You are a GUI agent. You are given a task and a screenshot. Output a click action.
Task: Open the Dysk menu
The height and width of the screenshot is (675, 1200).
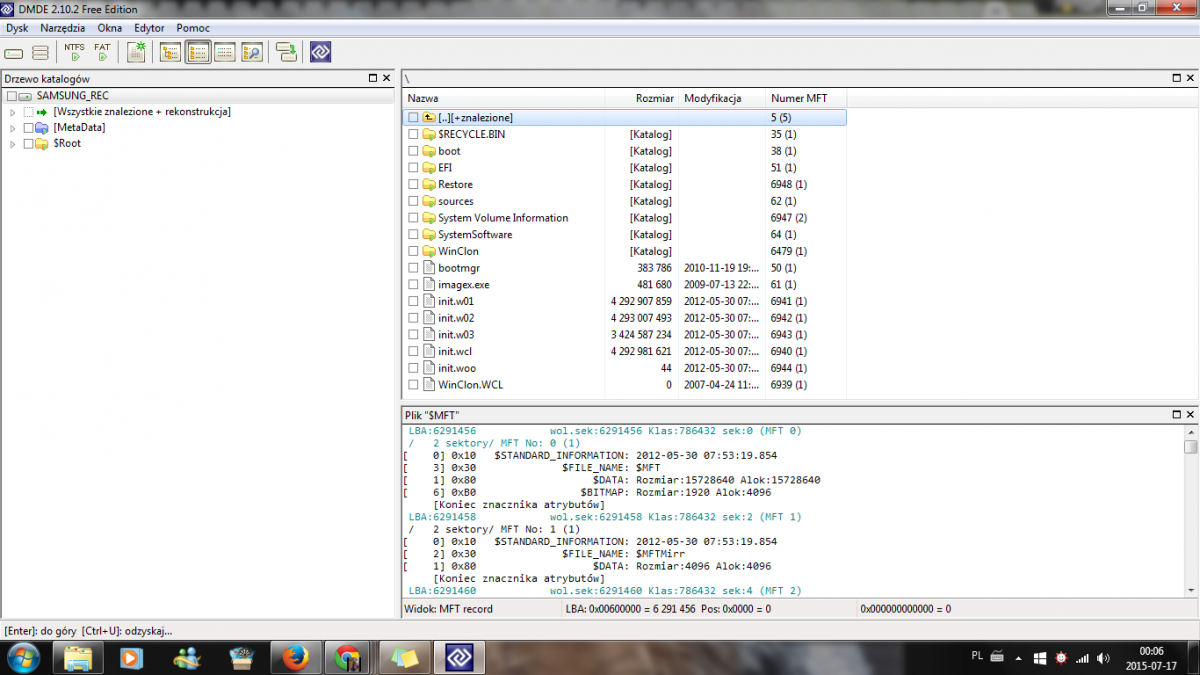coord(17,28)
